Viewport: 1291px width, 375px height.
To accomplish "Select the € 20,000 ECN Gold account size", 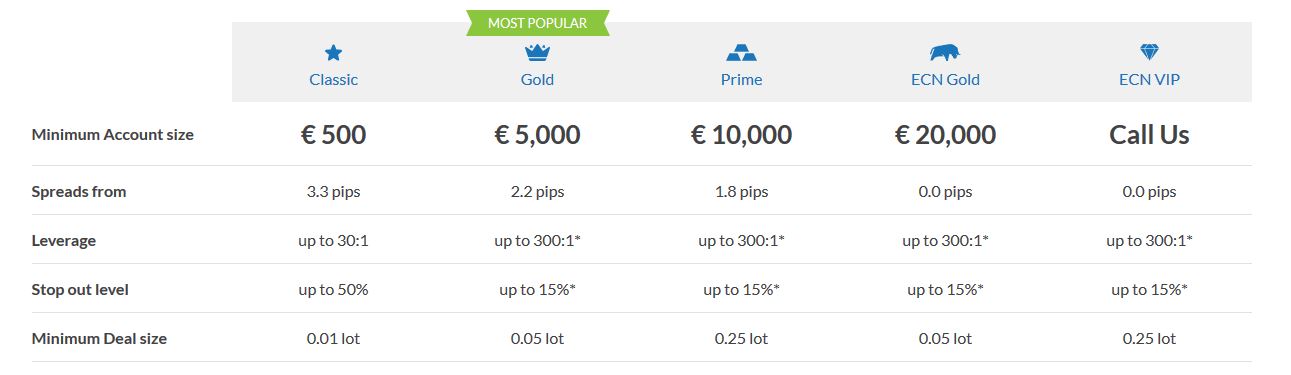I will [x=945, y=135].
